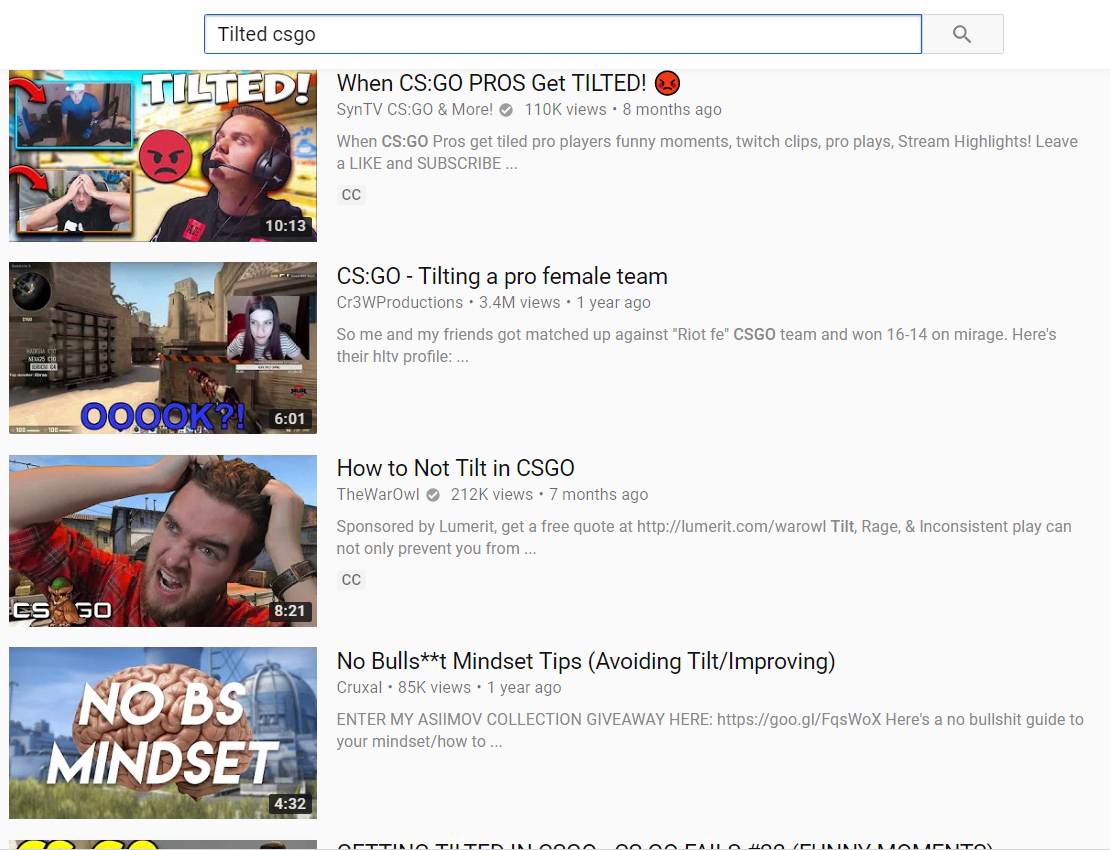Viewport: 1110px width, 850px height.
Task: Open 'No Bulls**t Mindset Tips' video title
Action: click(586, 661)
